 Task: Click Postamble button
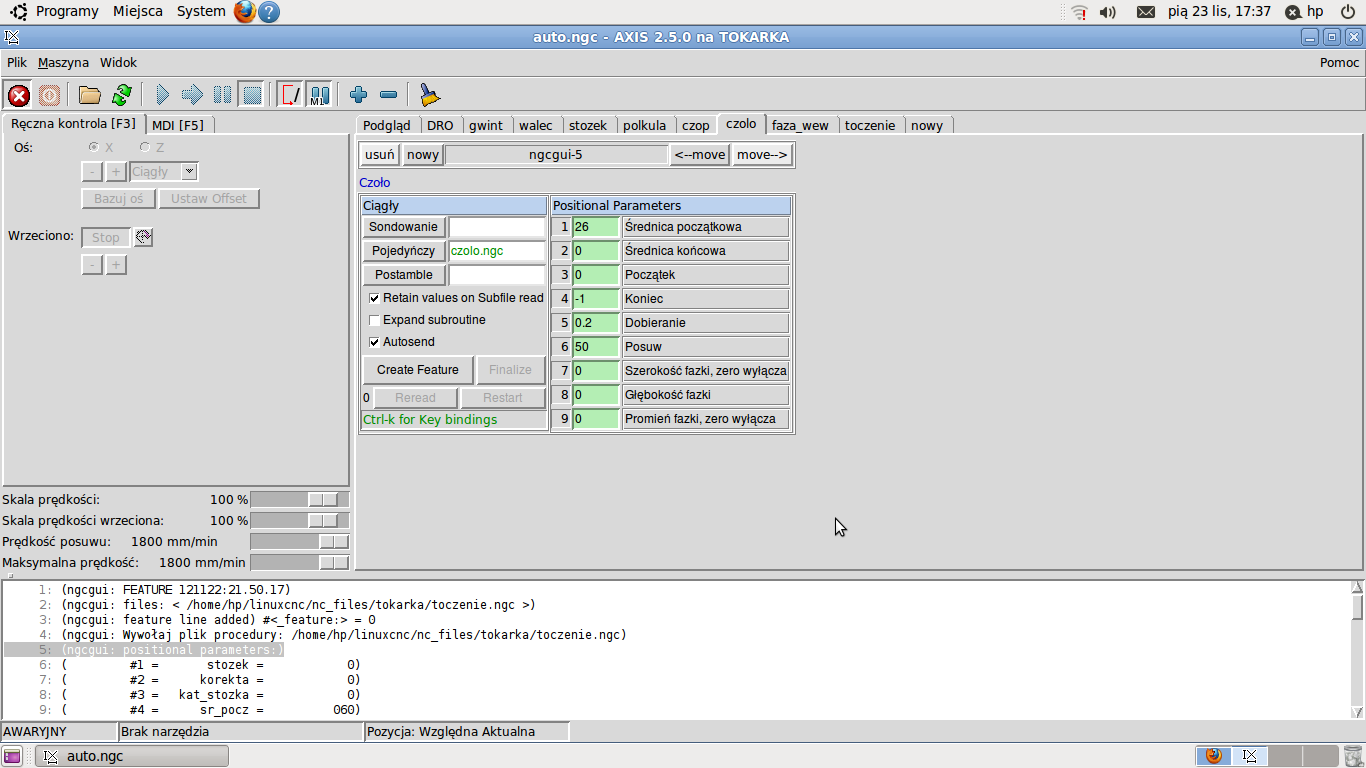pos(404,275)
